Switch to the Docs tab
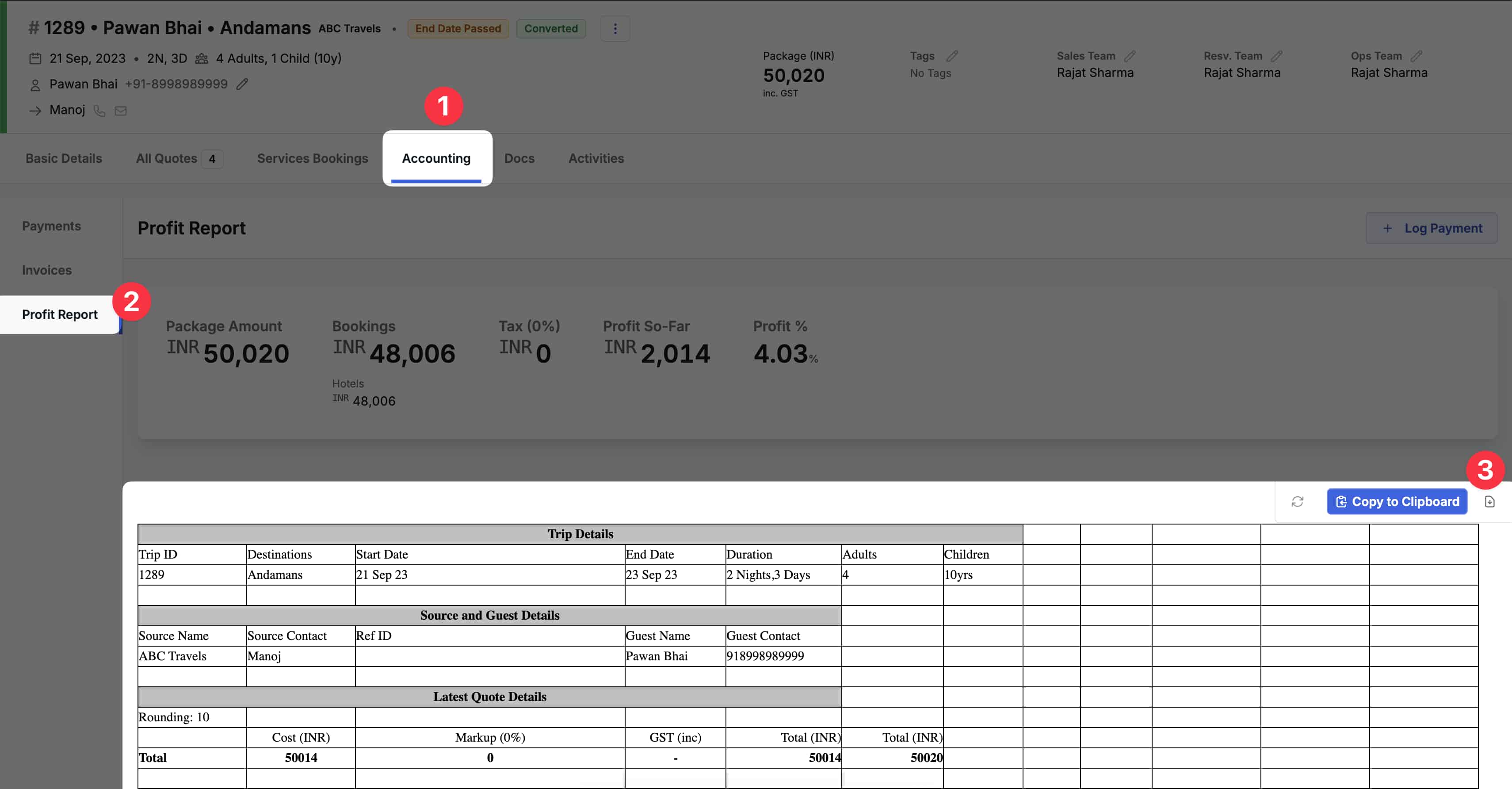Image resolution: width=1512 pixels, height=789 pixels. click(x=519, y=158)
